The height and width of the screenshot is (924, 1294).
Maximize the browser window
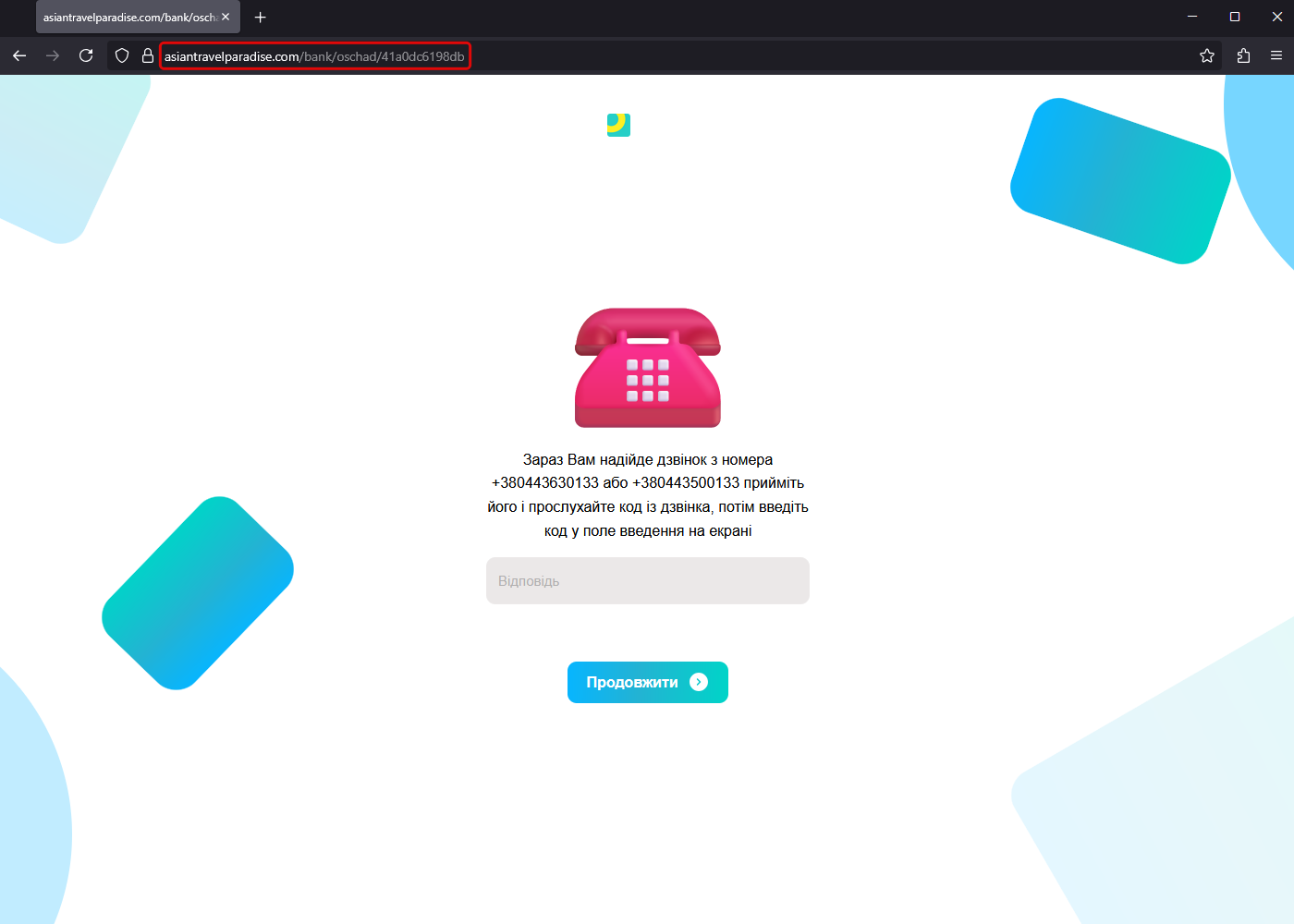(1235, 17)
